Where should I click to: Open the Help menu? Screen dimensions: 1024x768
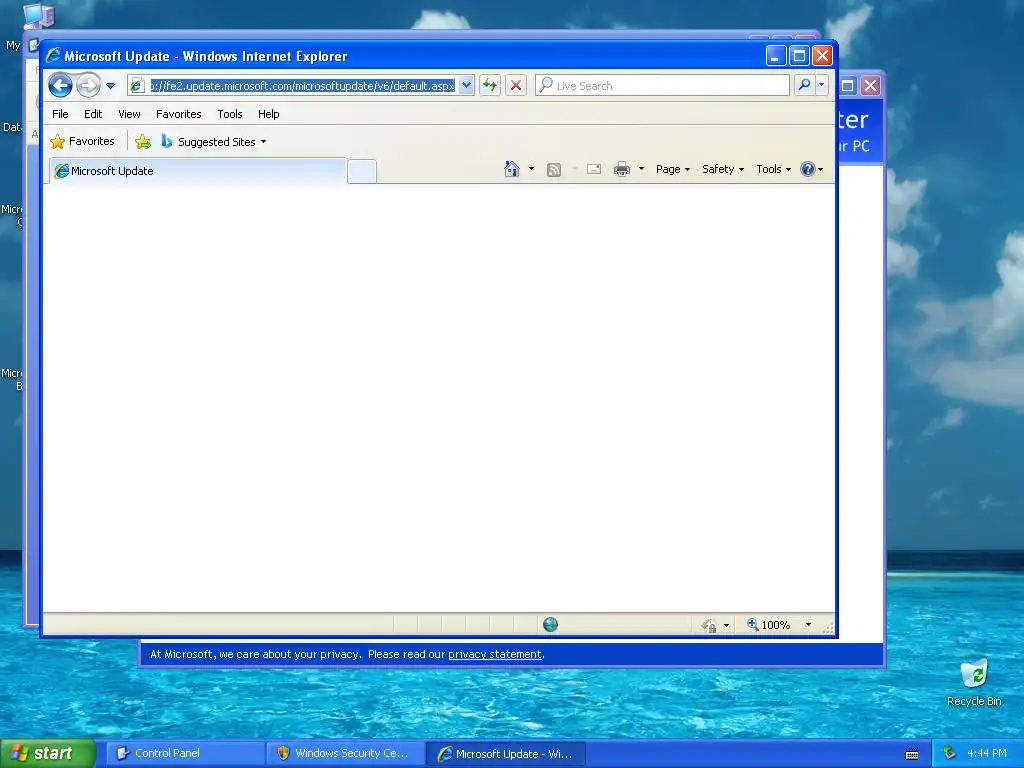268,114
